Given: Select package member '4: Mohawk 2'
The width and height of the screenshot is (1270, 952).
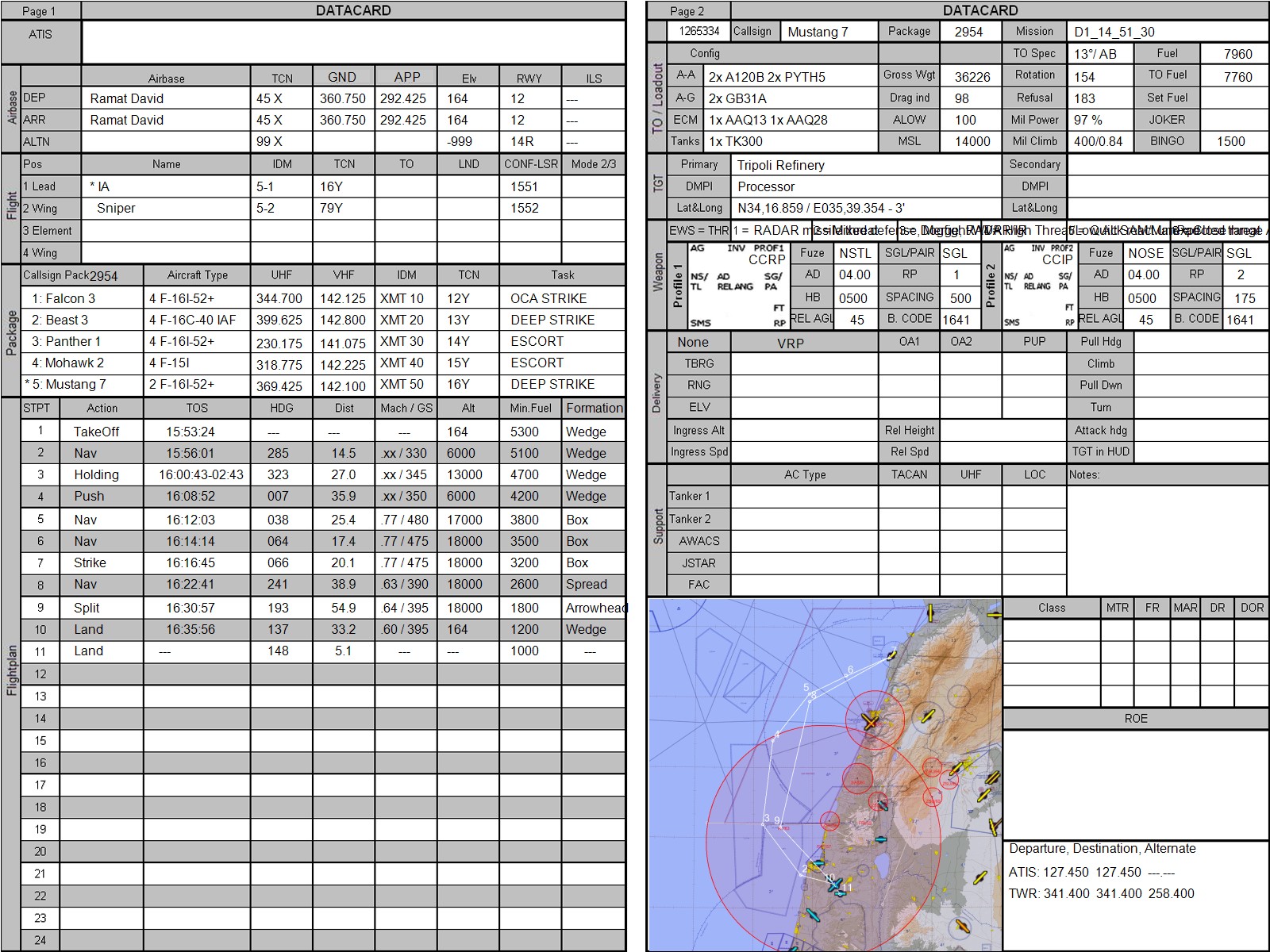Looking at the screenshot, I should (x=67, y=363).
